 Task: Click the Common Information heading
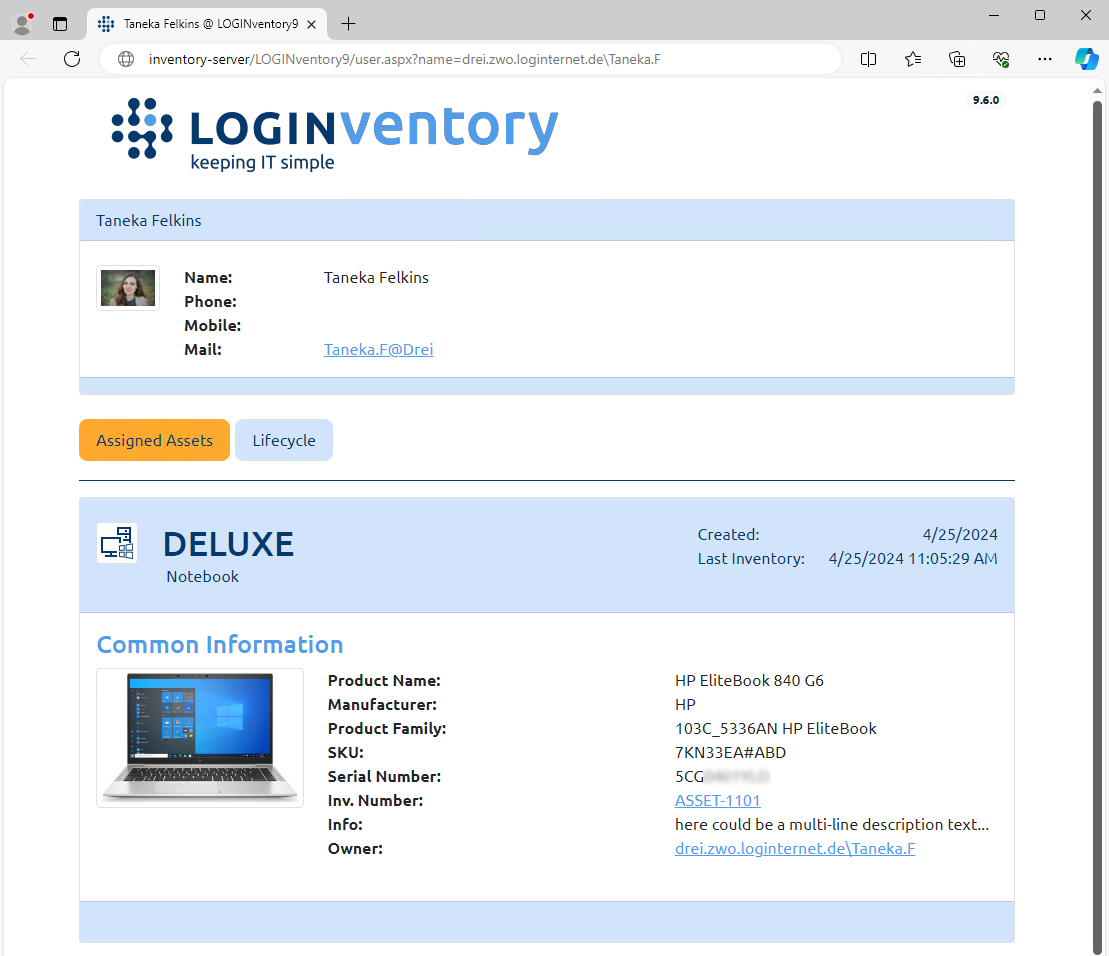pos(220,645)
